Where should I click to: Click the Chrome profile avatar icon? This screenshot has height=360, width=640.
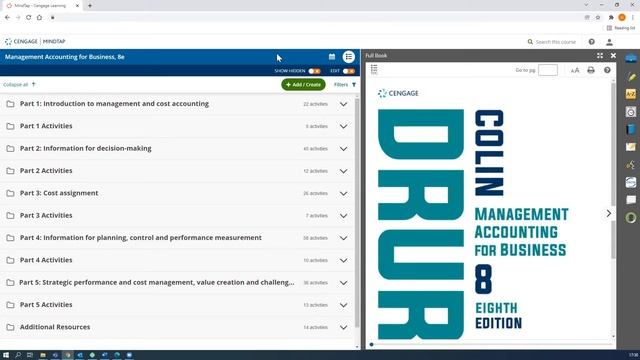pyautogui.click(x=622, y=18)
